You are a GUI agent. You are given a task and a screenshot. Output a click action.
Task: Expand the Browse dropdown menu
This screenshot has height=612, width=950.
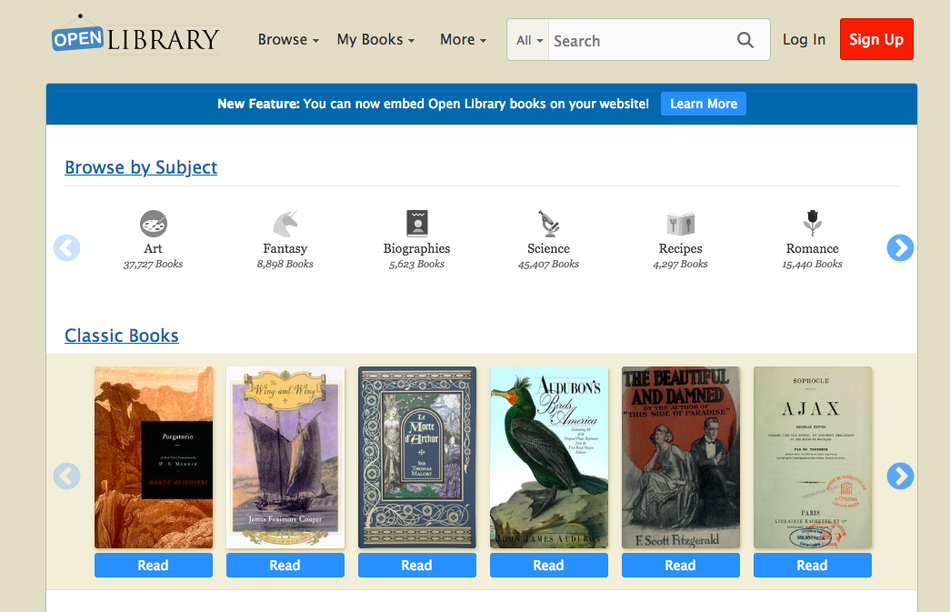288,39
